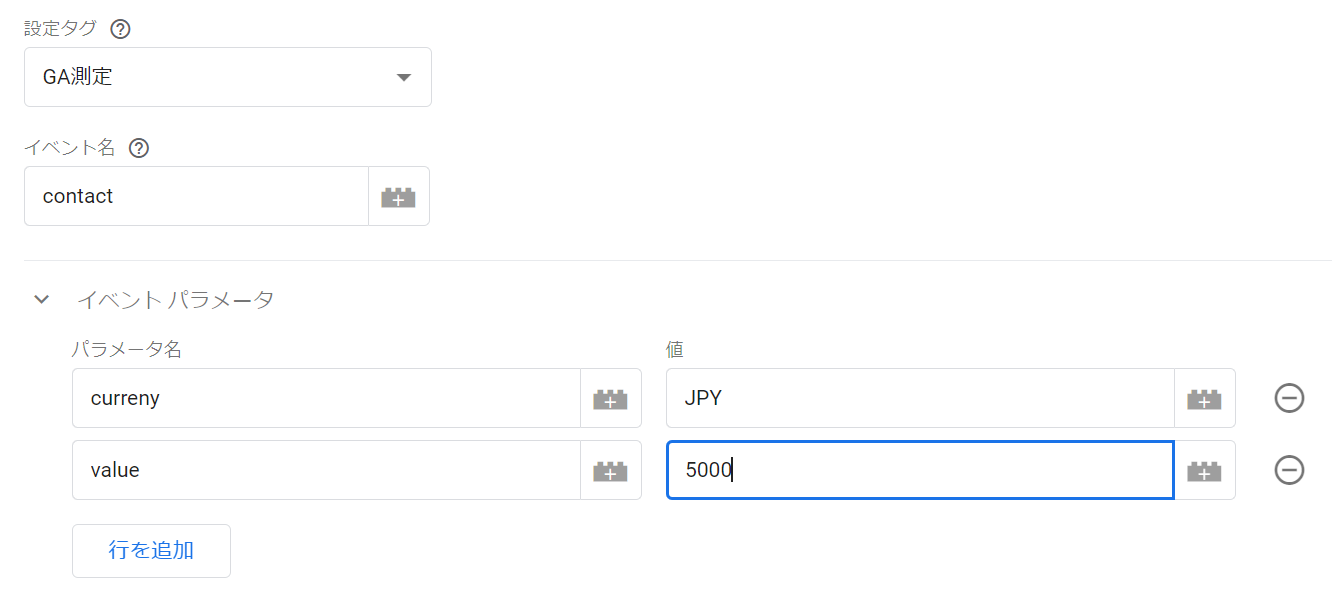Focus the value parameter name field
This screenshot has height=602, width=1332.
pyautogui.click(x=326, y=470)
